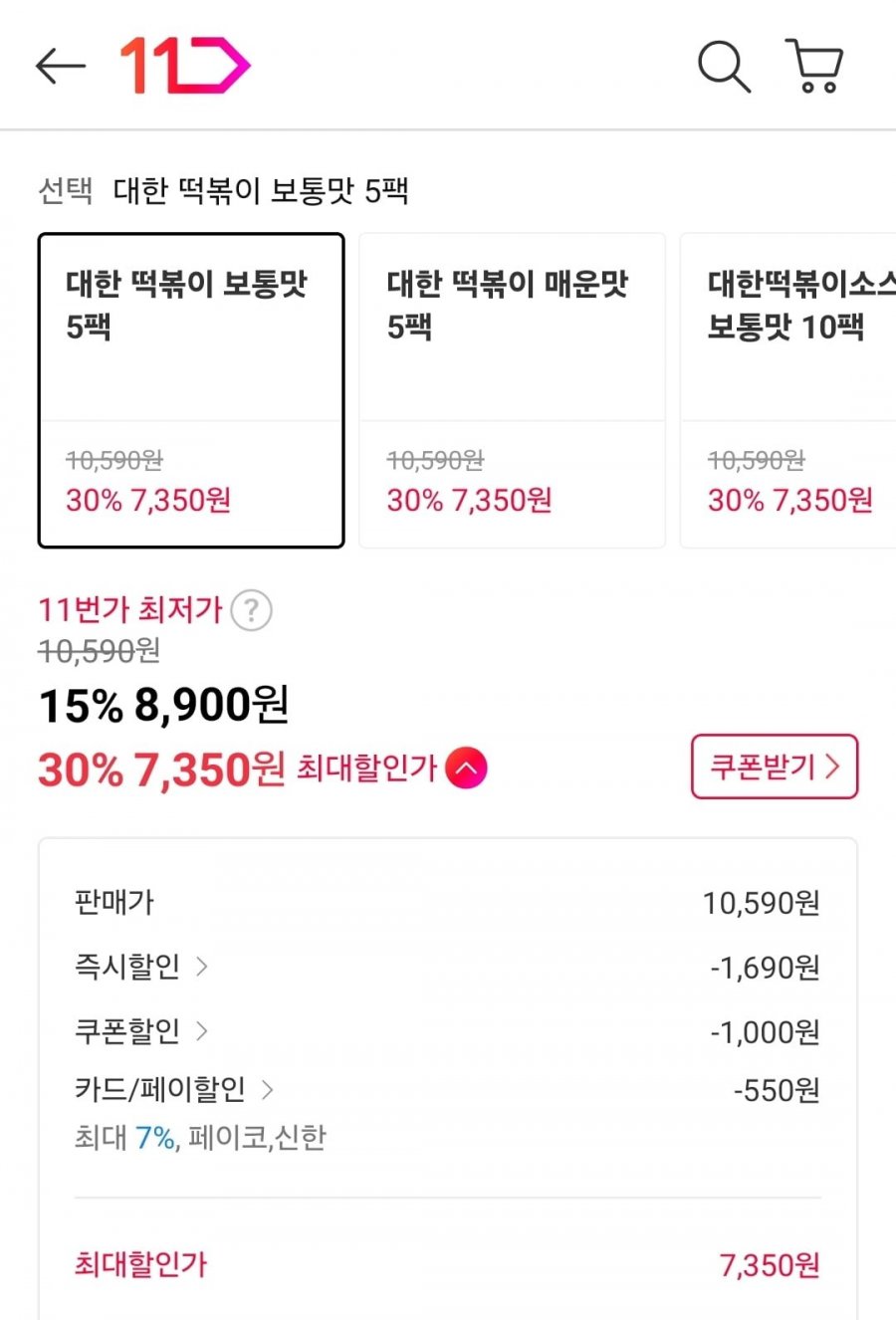Viewport: 896px width, 1320px height.
Task: Click the 즉시할인 label
Action: 127,967
